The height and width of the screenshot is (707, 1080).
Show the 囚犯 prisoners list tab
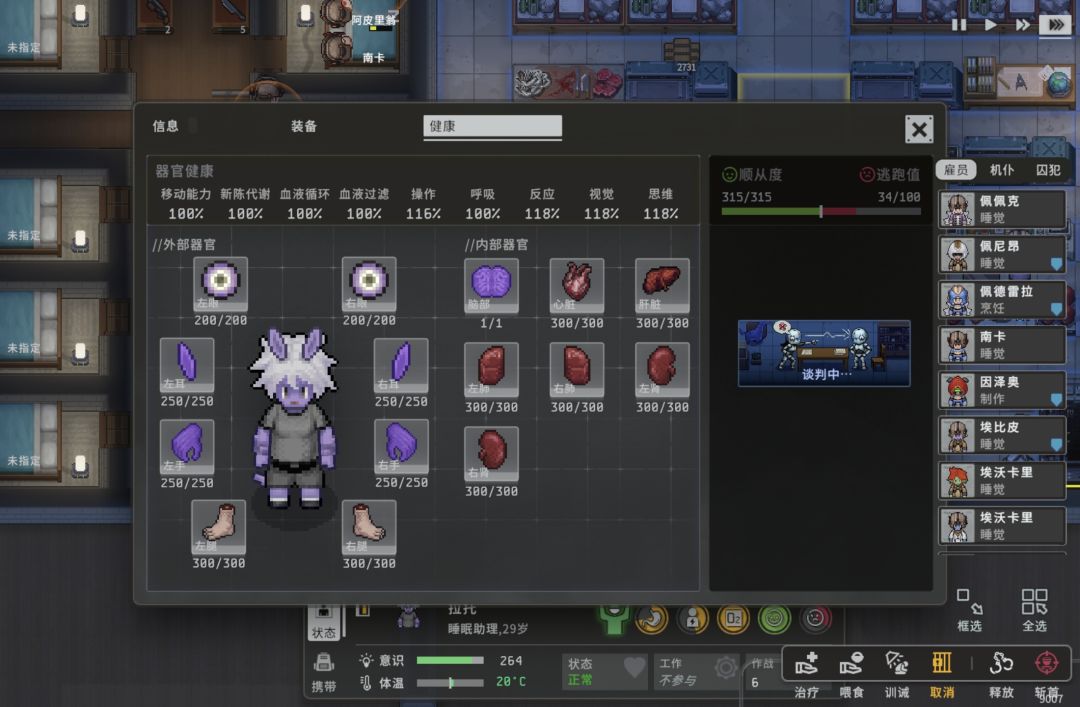(1048, 170)
